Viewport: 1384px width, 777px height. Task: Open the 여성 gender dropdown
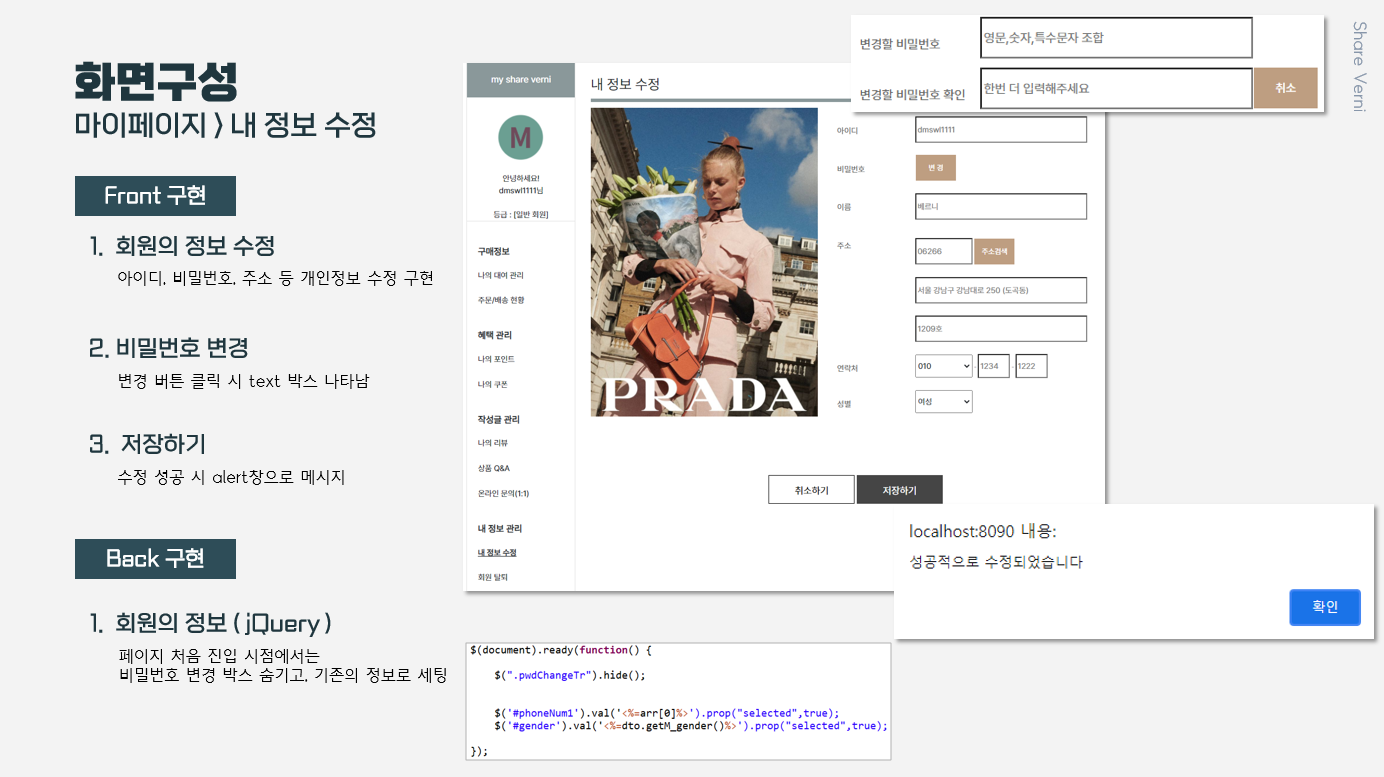[x=943, y=401]
